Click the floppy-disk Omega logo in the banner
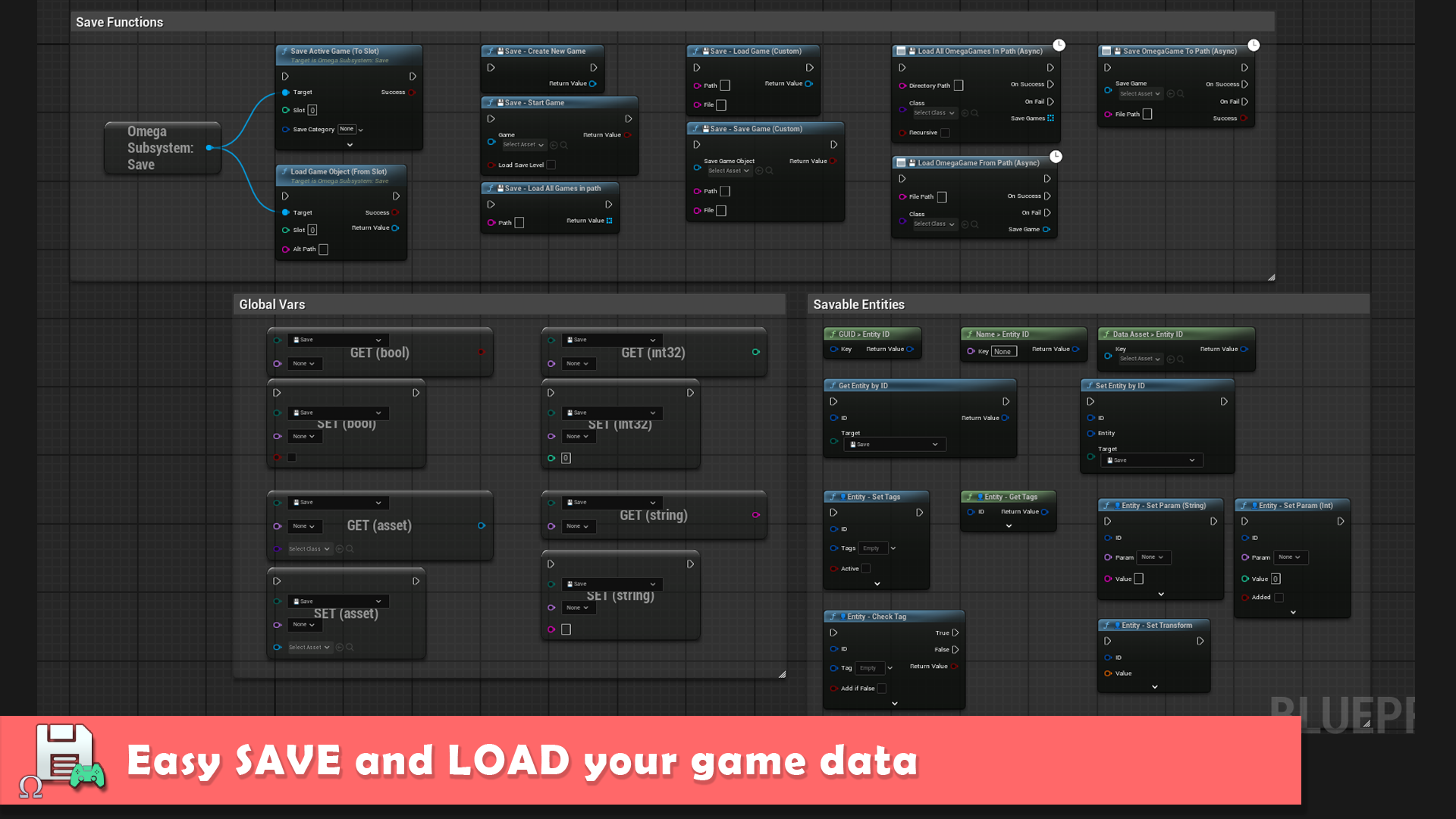This screenshot has width=1456, height=819. (63, 761)
